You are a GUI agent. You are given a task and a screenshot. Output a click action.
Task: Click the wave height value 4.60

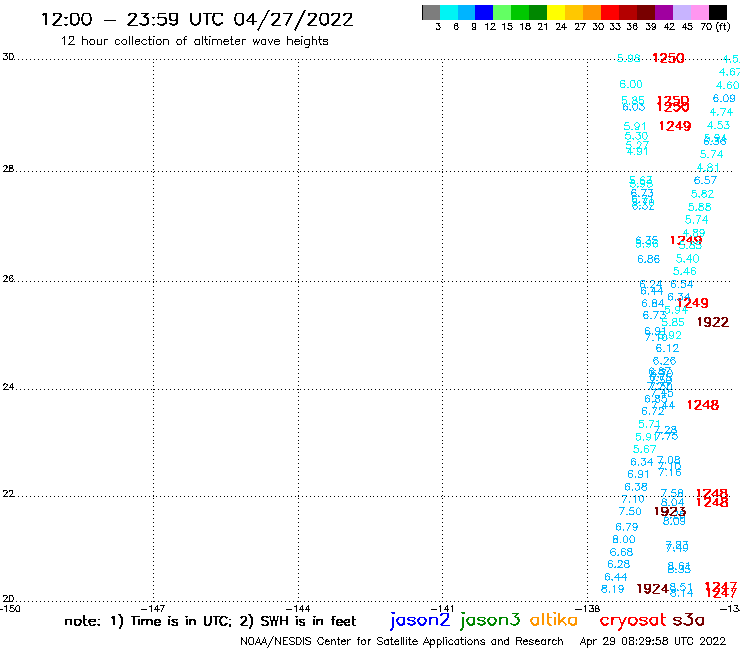pos(727,85)
